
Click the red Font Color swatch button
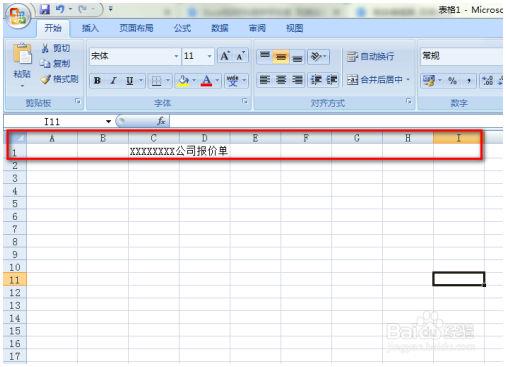pos(206,81)
